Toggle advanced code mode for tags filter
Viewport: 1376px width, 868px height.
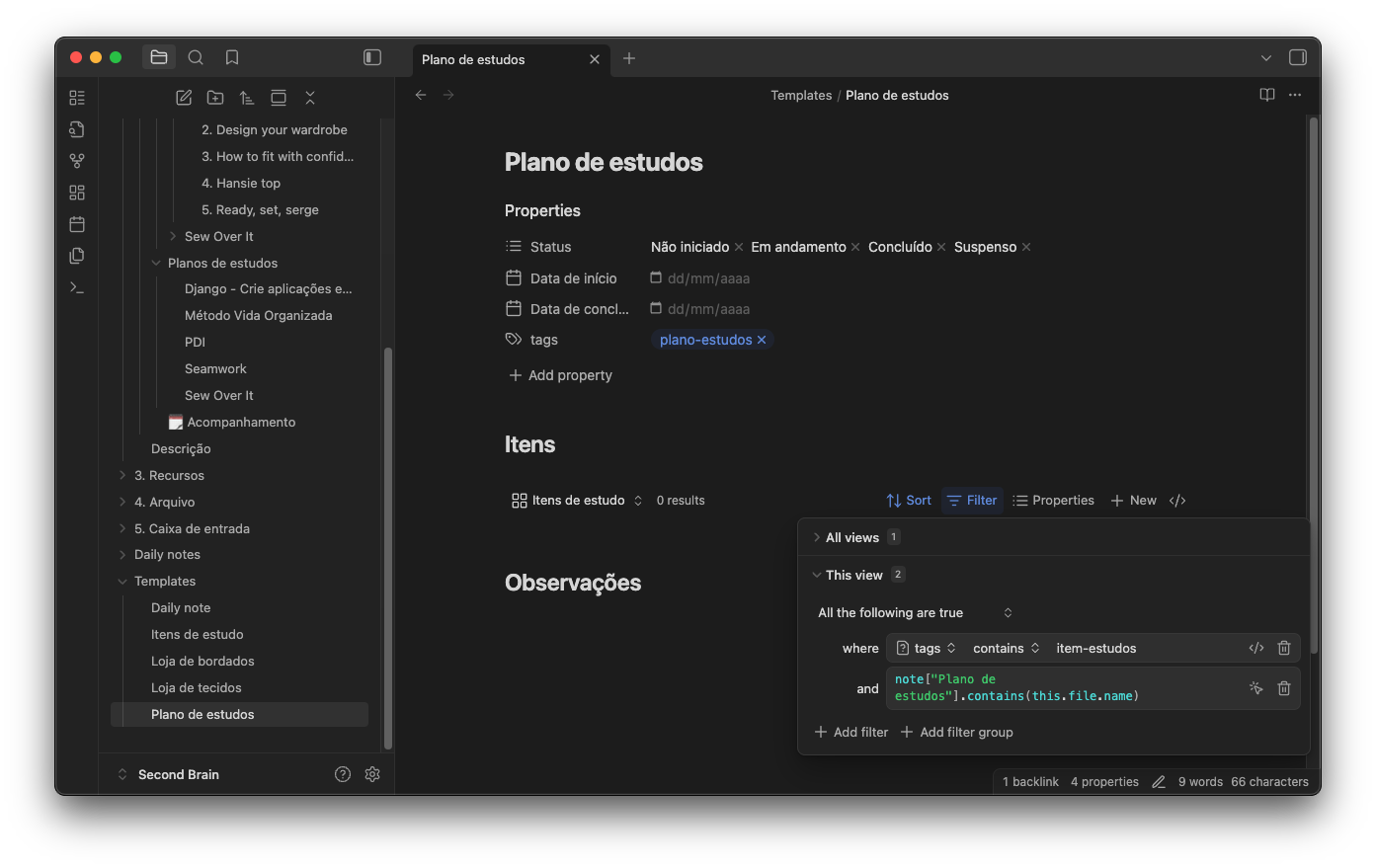coord(1255,649)
